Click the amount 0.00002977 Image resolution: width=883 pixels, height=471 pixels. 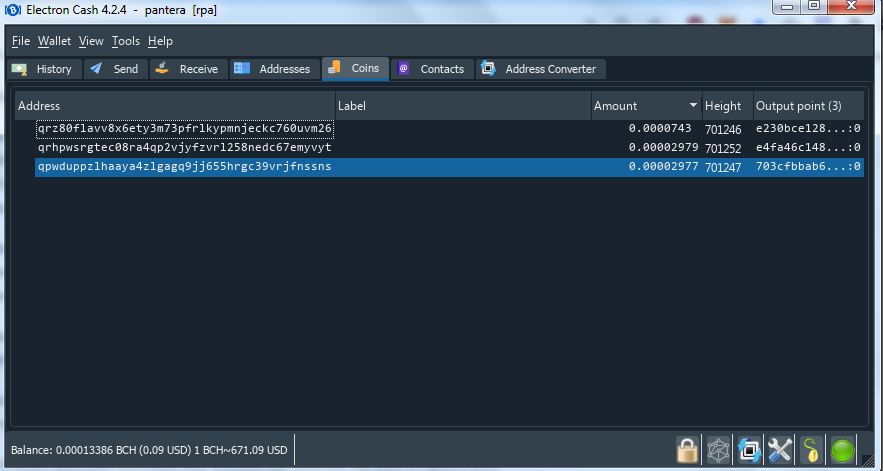click(x=663, y=167)
